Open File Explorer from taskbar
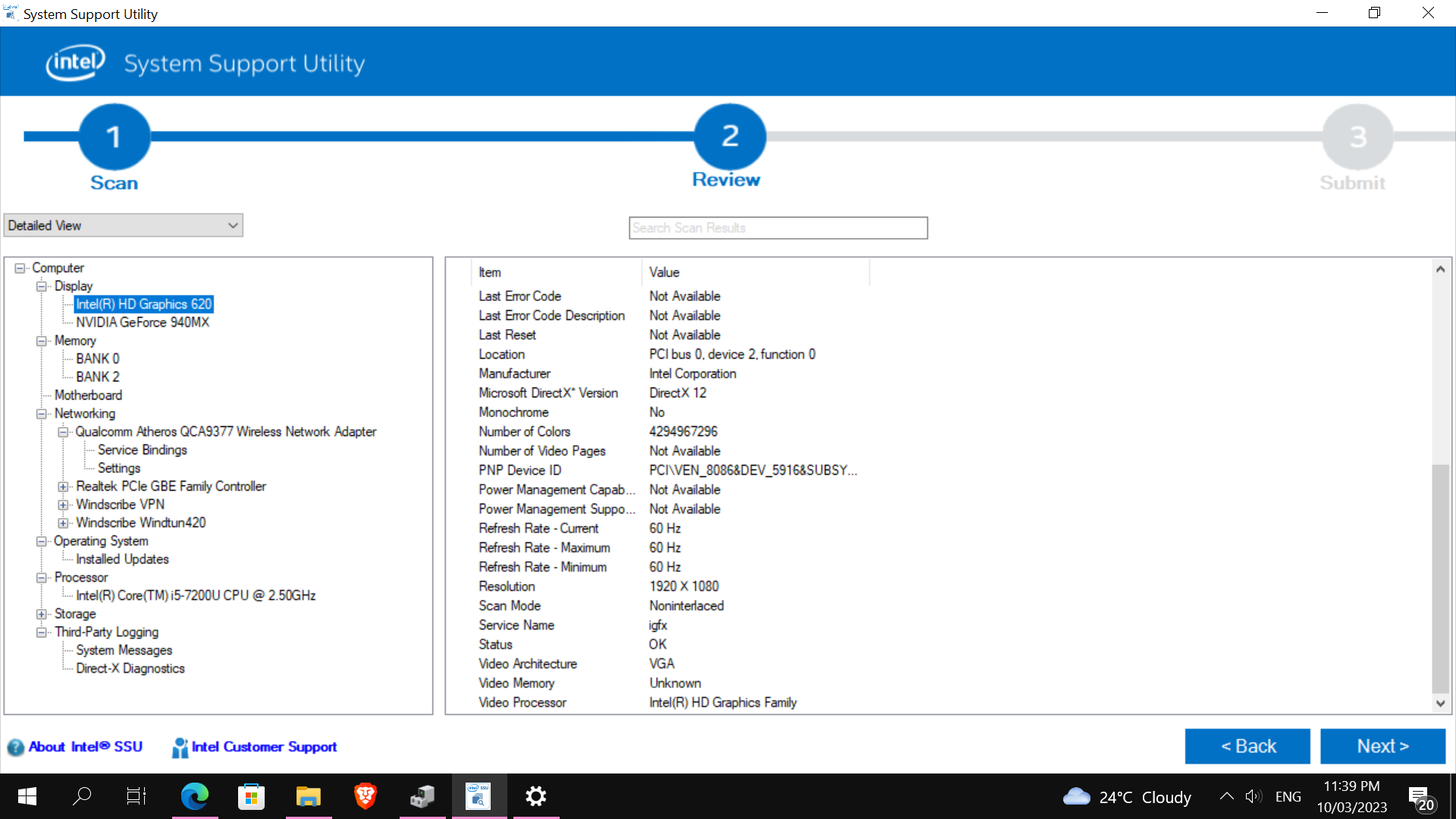Image resolution: width=1456 pixels, height=819 pixels. [308, 796]
